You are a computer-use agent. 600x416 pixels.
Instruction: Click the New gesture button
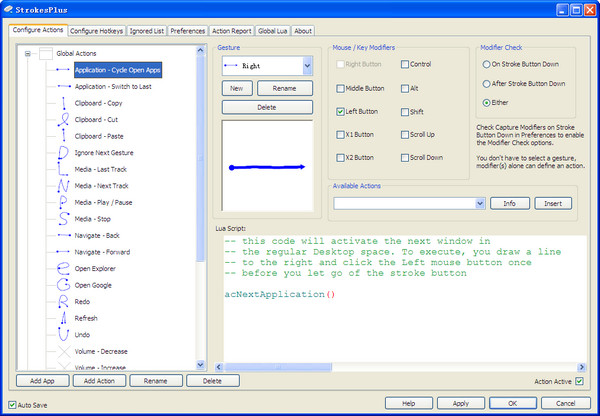click(237, 88)
